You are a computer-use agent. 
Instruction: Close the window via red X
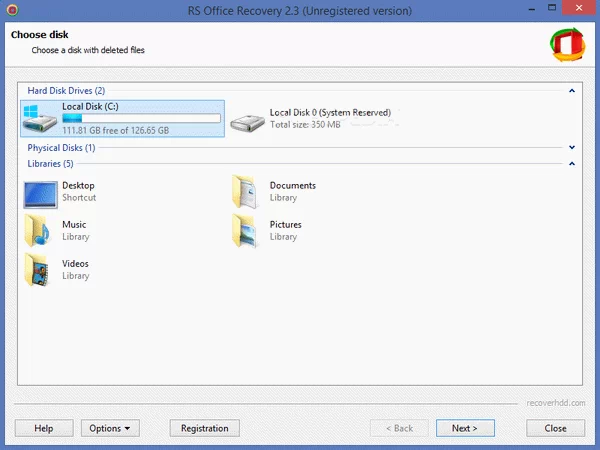pos(579,8)
